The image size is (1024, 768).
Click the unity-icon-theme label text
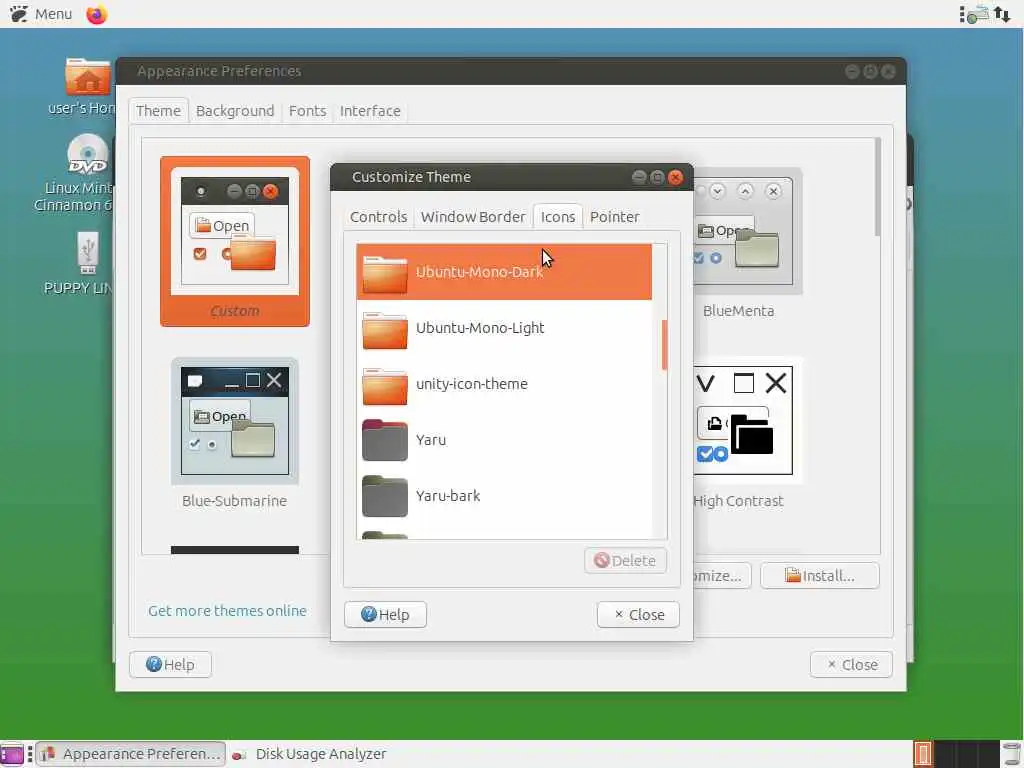point(472,384)
